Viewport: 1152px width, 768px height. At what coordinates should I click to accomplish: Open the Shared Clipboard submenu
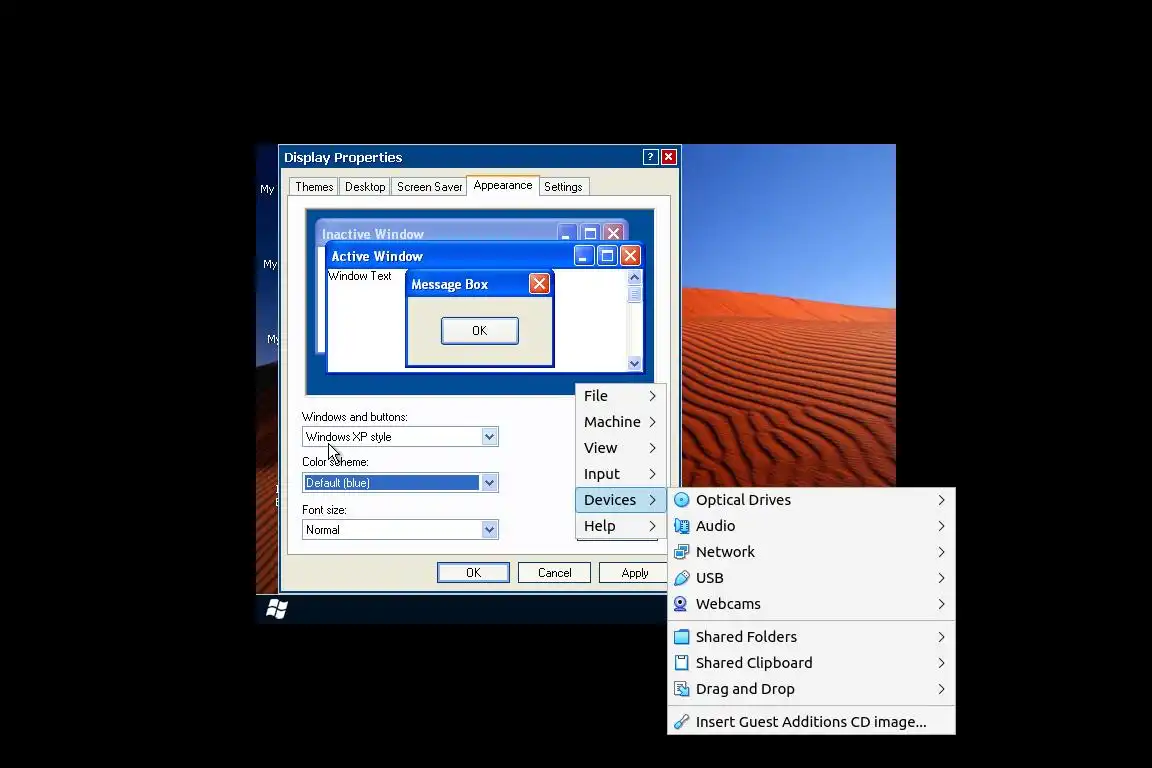[811, 663]
